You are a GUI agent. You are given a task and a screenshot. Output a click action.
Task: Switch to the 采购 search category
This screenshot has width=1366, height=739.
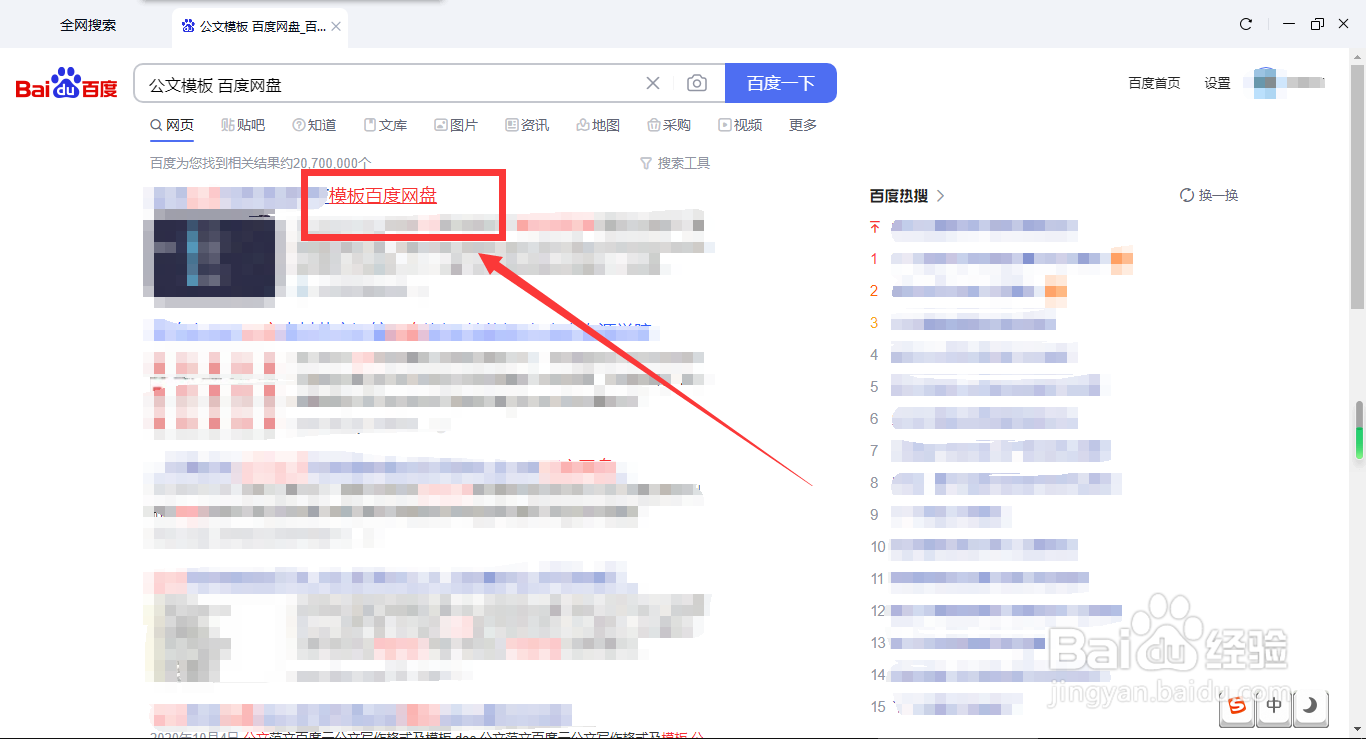coord(669,125)
